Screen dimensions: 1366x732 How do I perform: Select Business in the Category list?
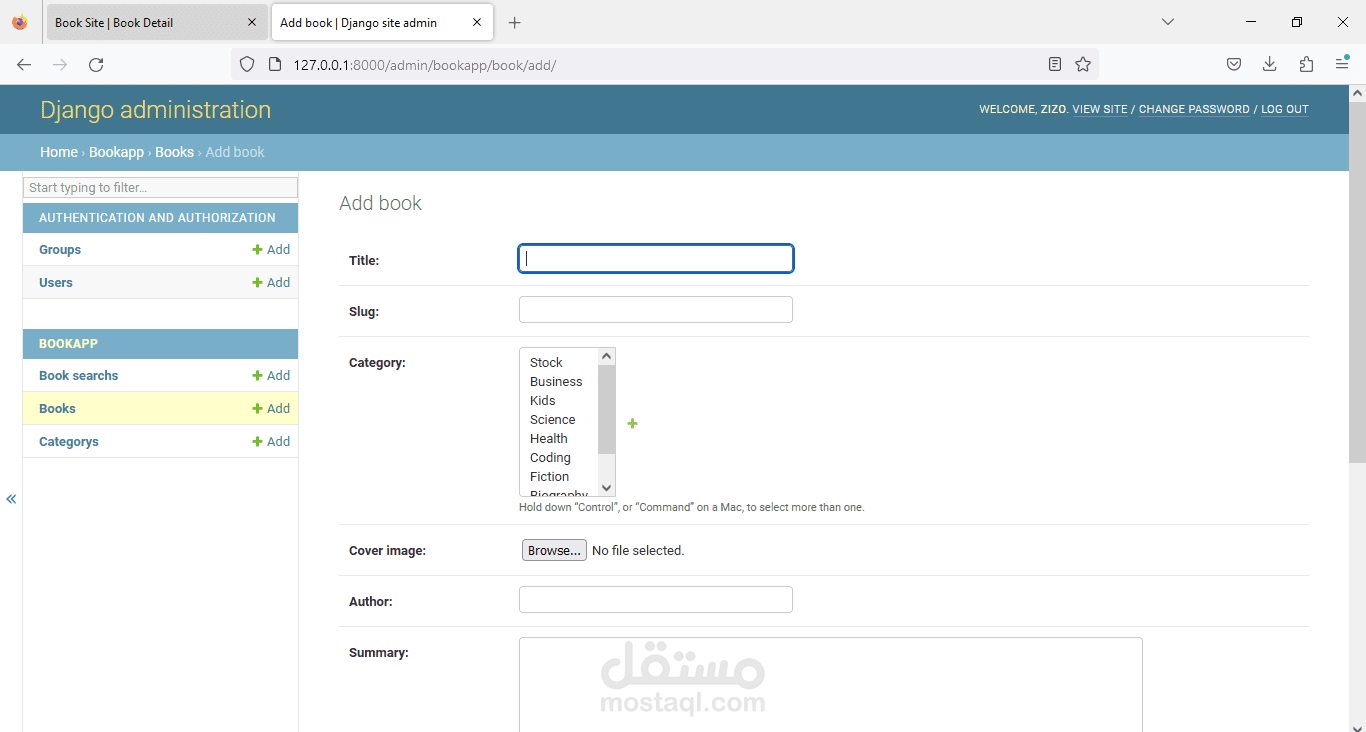click(556, 382)
